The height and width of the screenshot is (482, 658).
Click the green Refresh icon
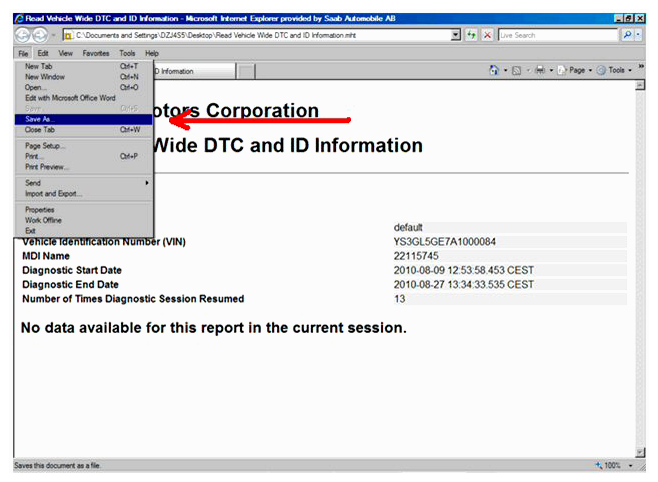coord(471,35)
